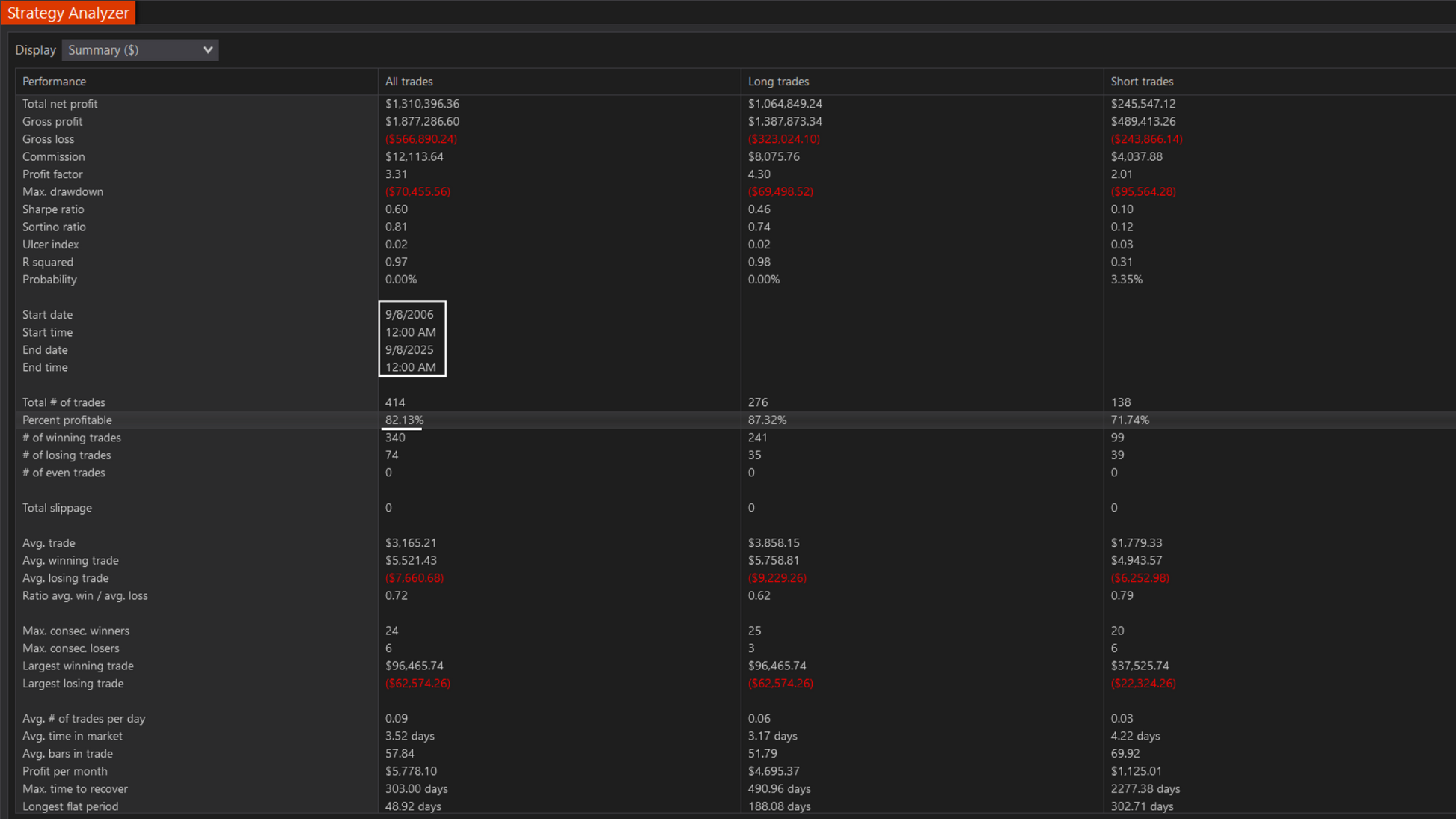Click the Short trades largest losing trade value
The height and width of the screenshot is (819, 1456).
pyautogui.click(x=1143, y=684)
